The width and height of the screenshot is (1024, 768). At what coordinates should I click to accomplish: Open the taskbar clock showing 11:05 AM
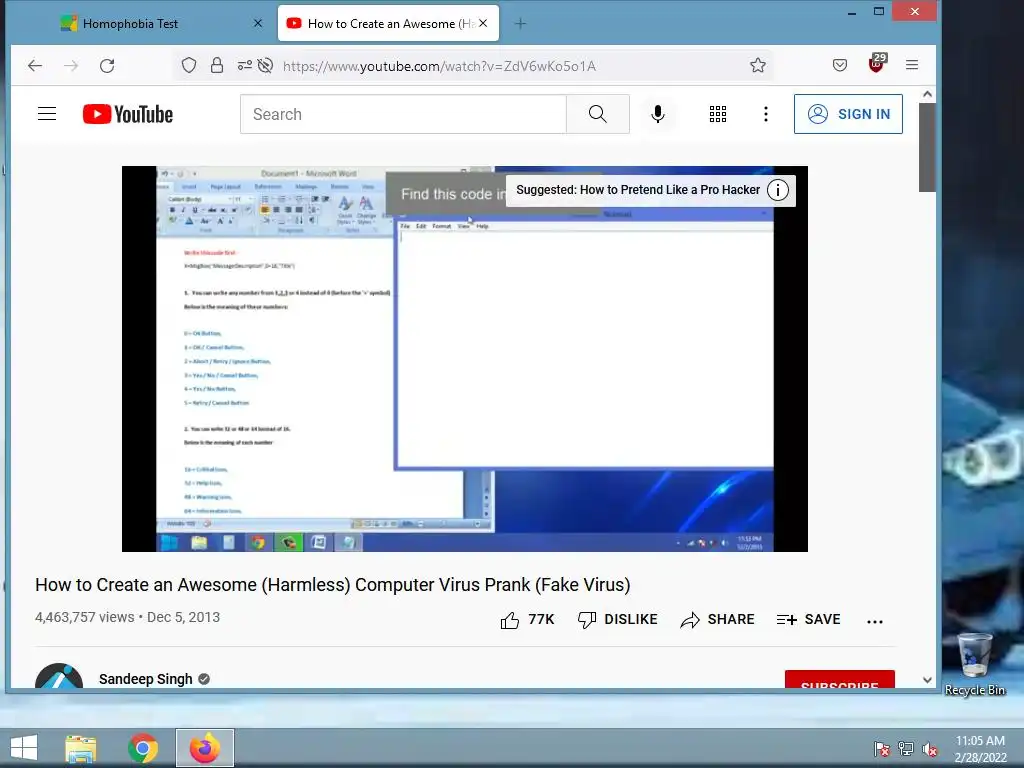(980, 749)
